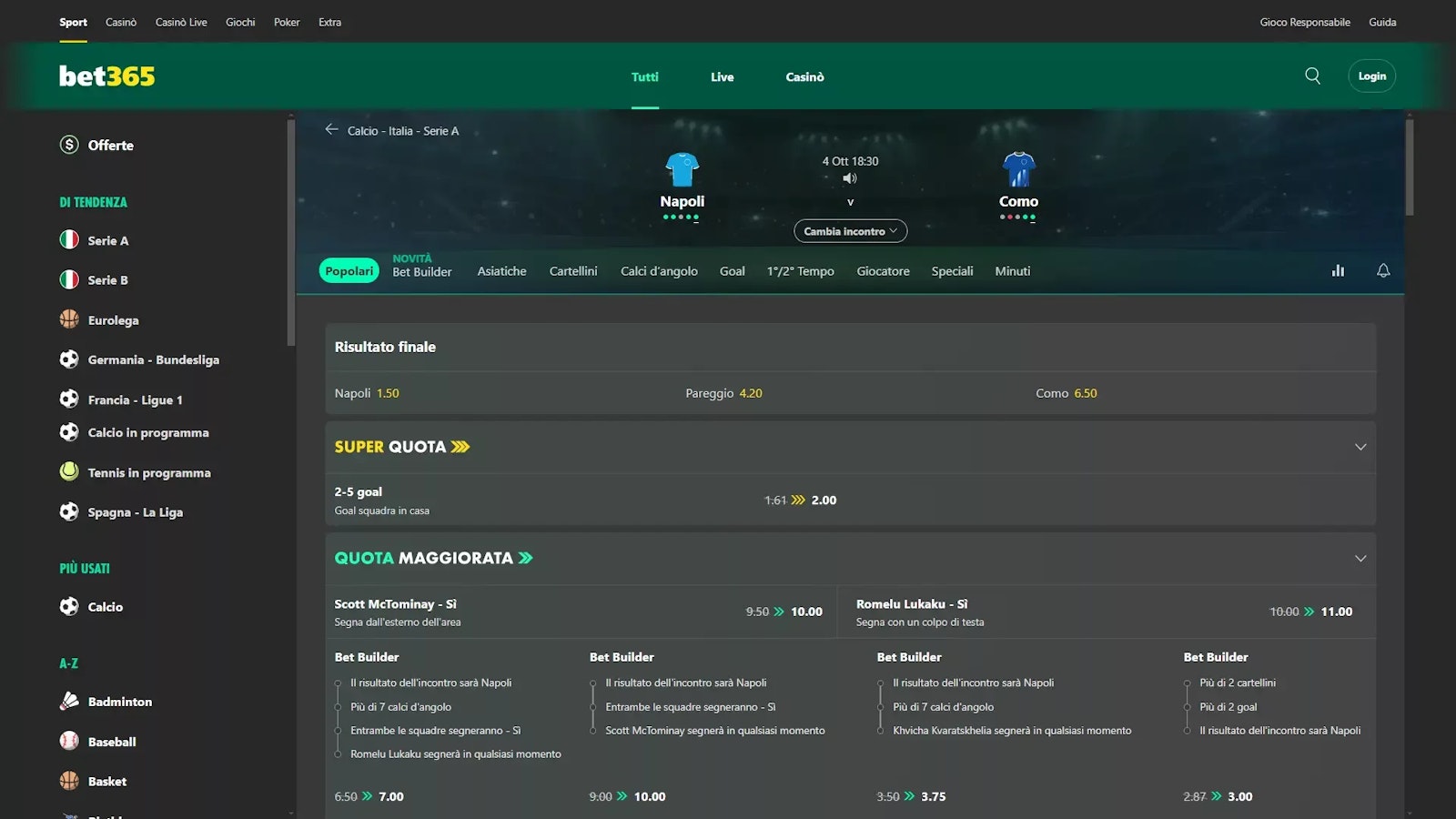The height and width of the screenshot is (819, 1456).
Task: Select Badminton shuttlecock icon in sidebar
Action: click(69, 702)
